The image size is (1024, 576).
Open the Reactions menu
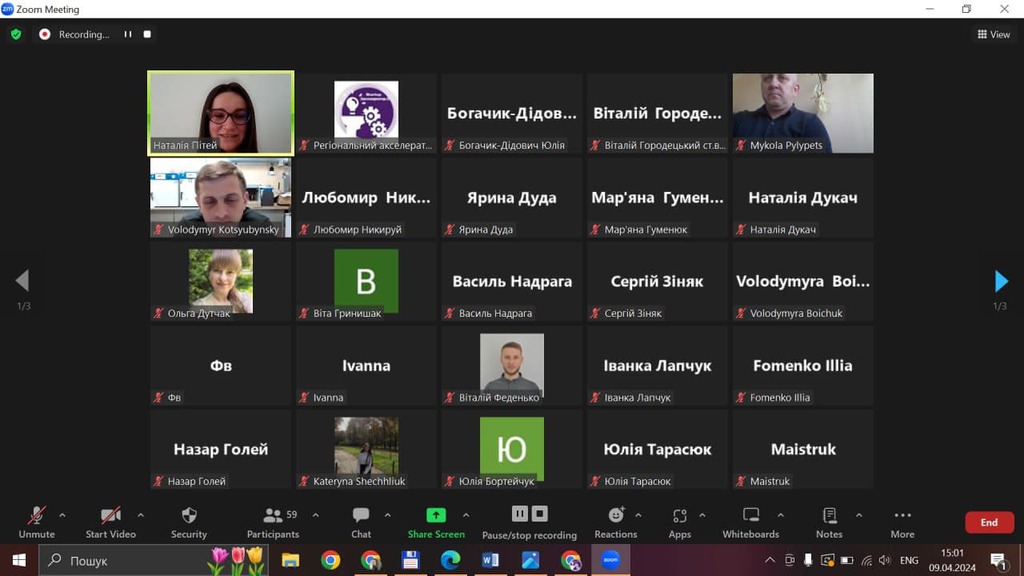(616, 521)
